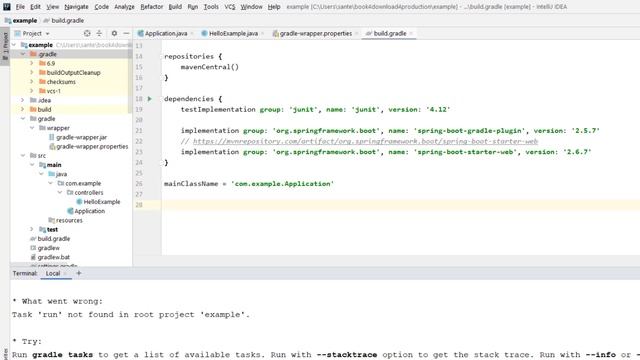
Task: Open the Window menu
Action: click(x=251, y=7)
